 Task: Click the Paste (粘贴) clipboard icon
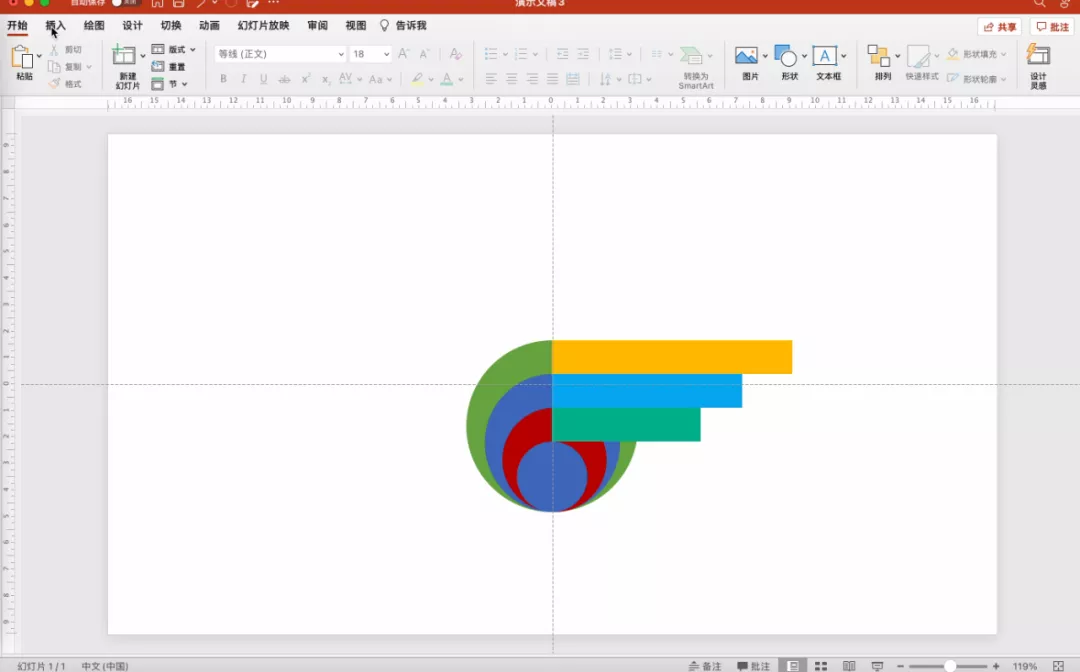(x=22, y=58)
